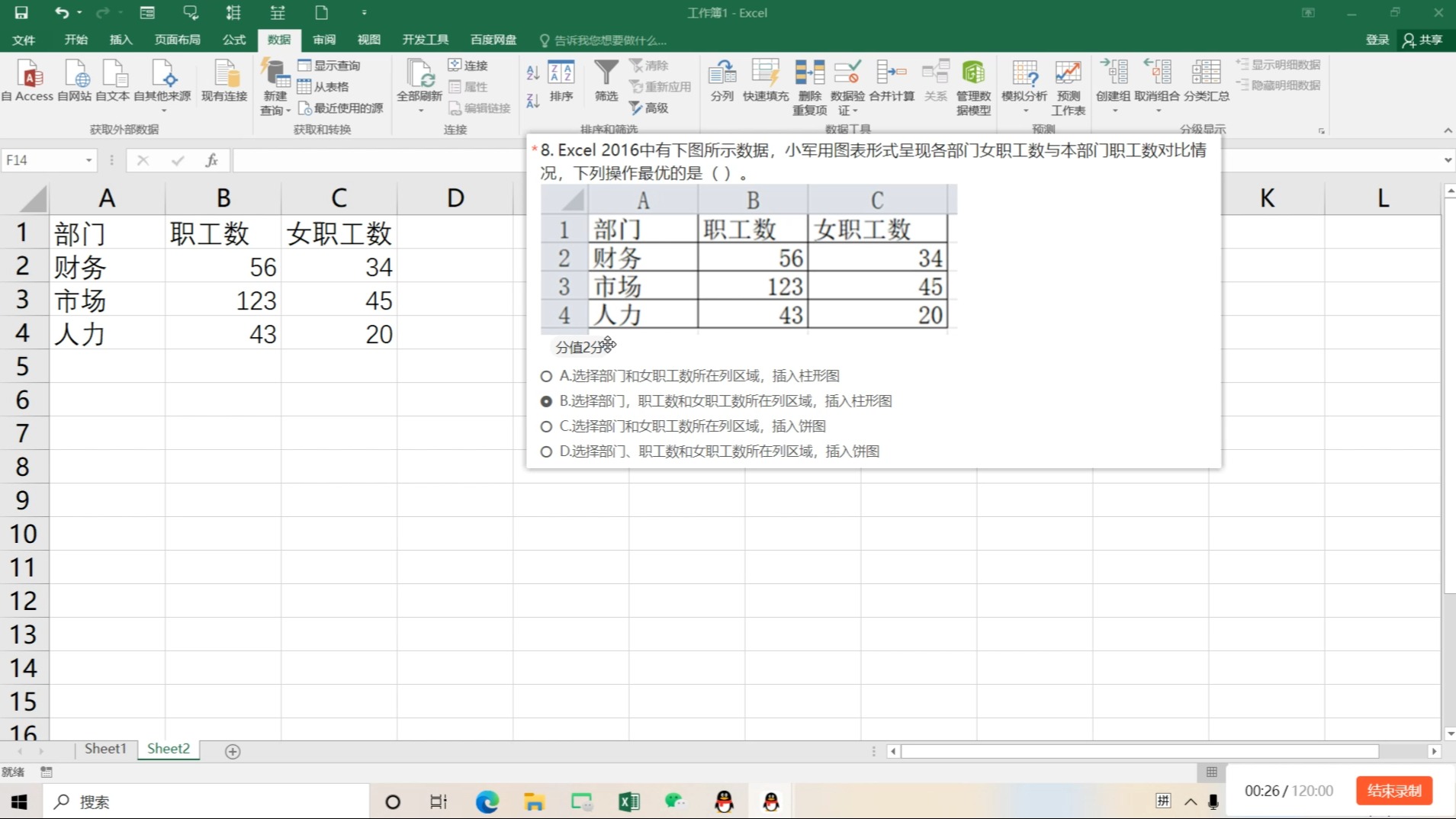
Task: Open the File (文件) menu
Action: pos(24,40)
